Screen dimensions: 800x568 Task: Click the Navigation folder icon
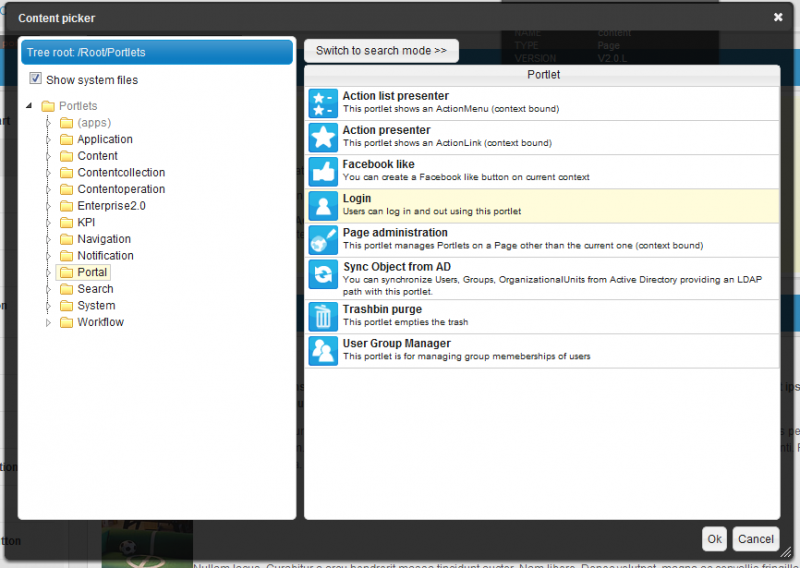(x=66, y=239)
